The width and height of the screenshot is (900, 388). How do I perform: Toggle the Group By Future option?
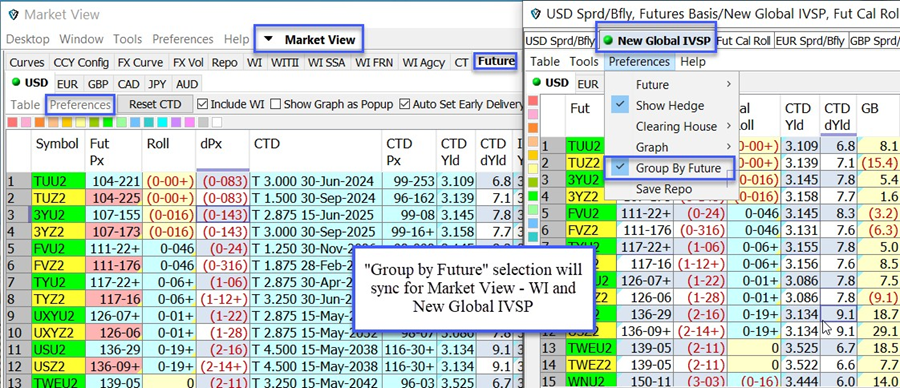[672, 168]
